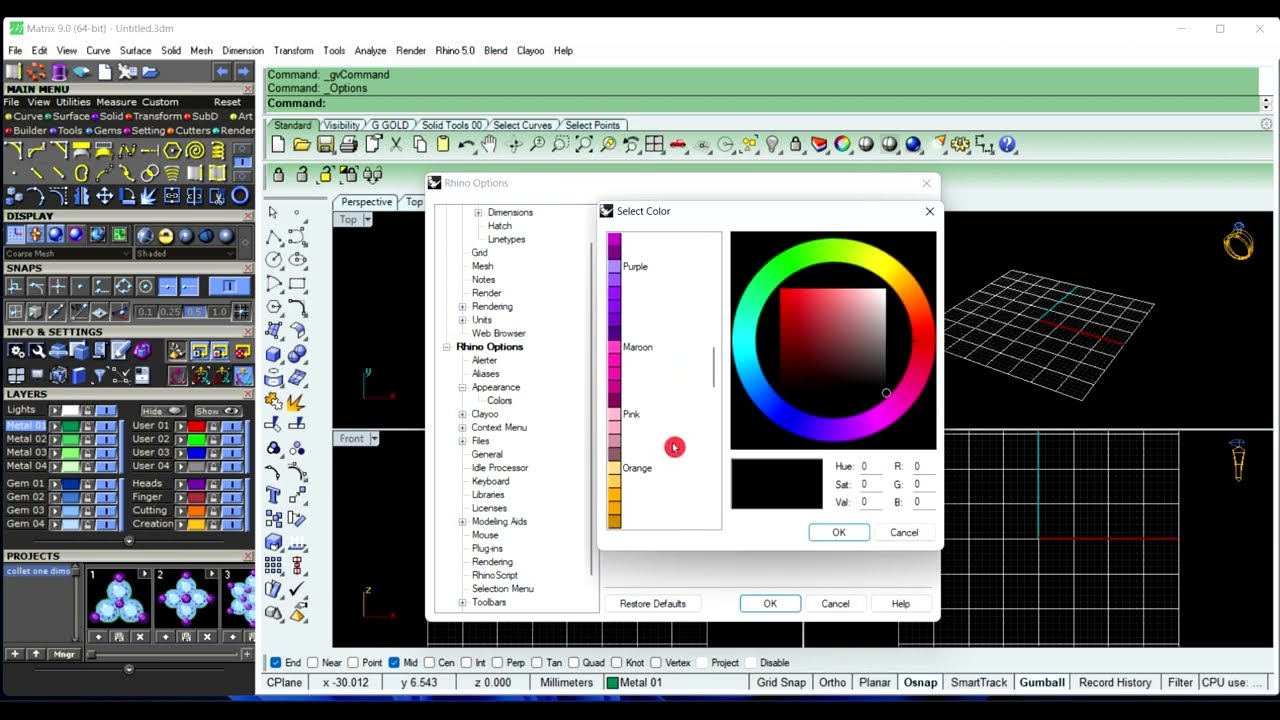Click Reset in the Main Menu panel

pos(227,102)
